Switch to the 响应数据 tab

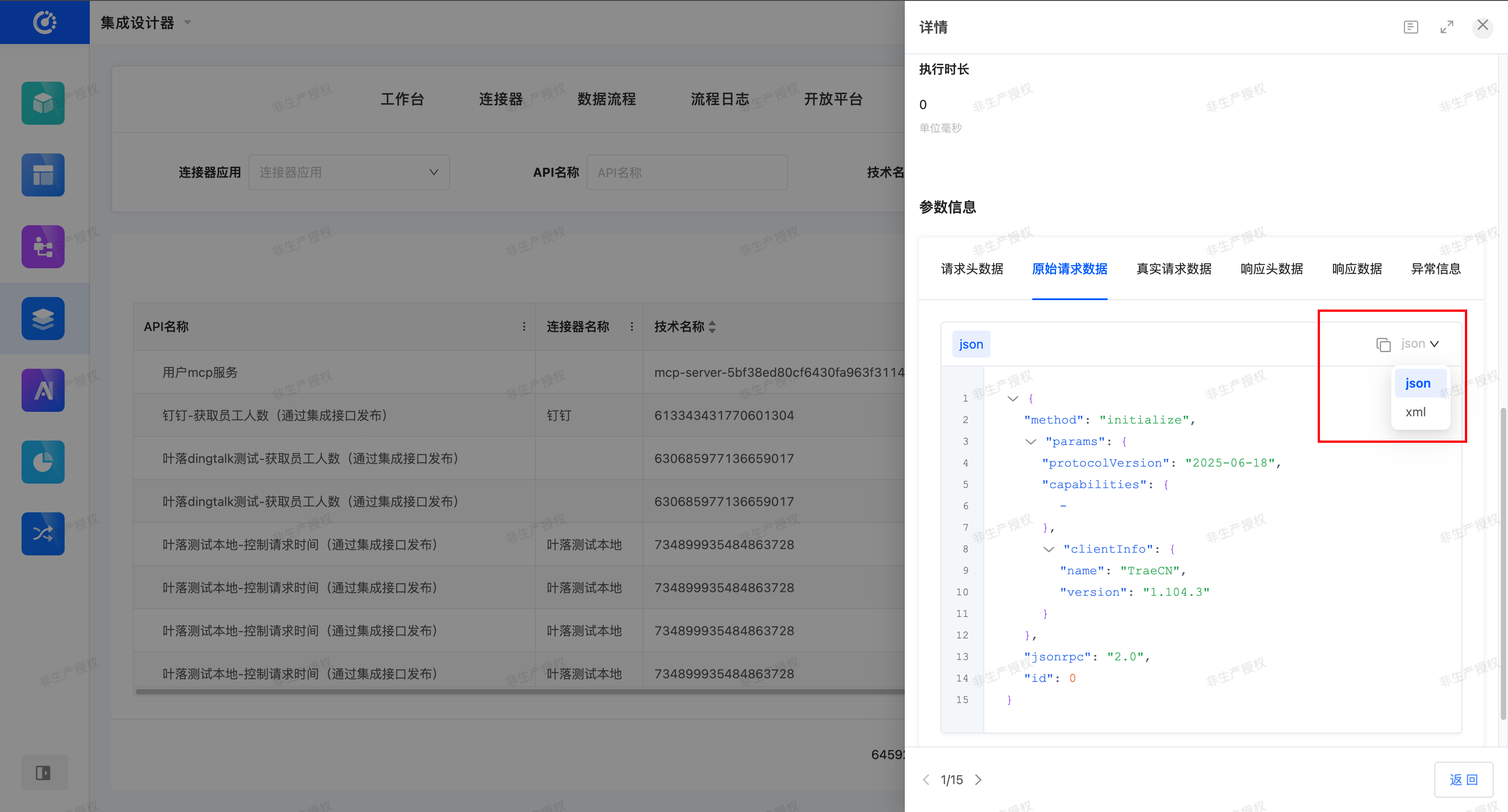1356,269
